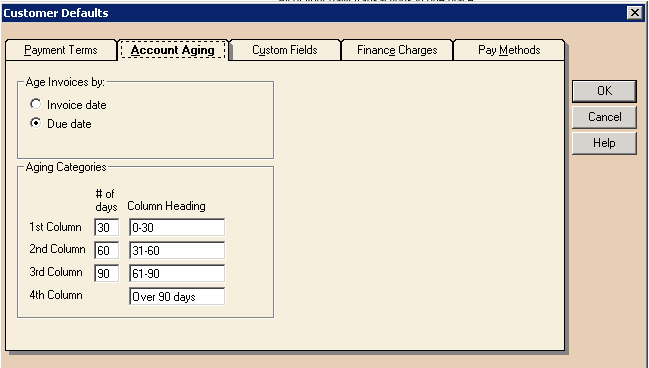The height and width of the screenshot is (368, 649).
Task: Edit the Over 90 days heading field
Action: pos(177,296)
